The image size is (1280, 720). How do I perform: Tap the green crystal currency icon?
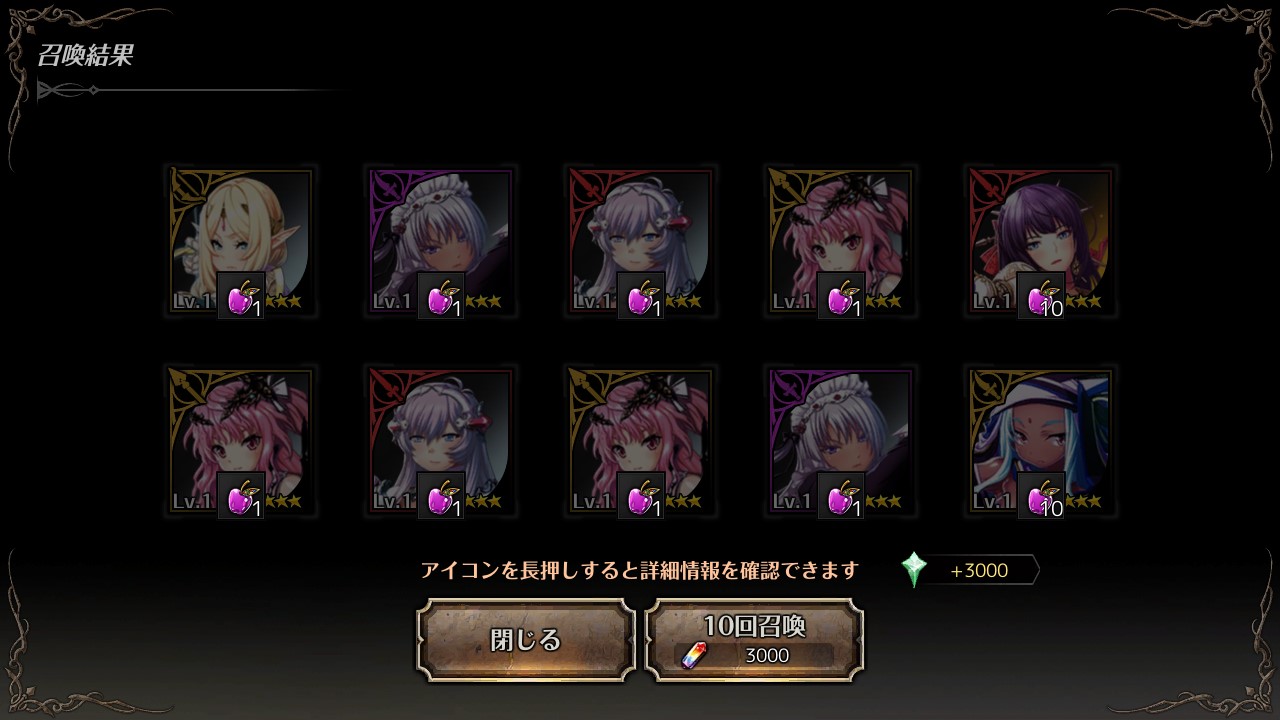click(914, 570)
